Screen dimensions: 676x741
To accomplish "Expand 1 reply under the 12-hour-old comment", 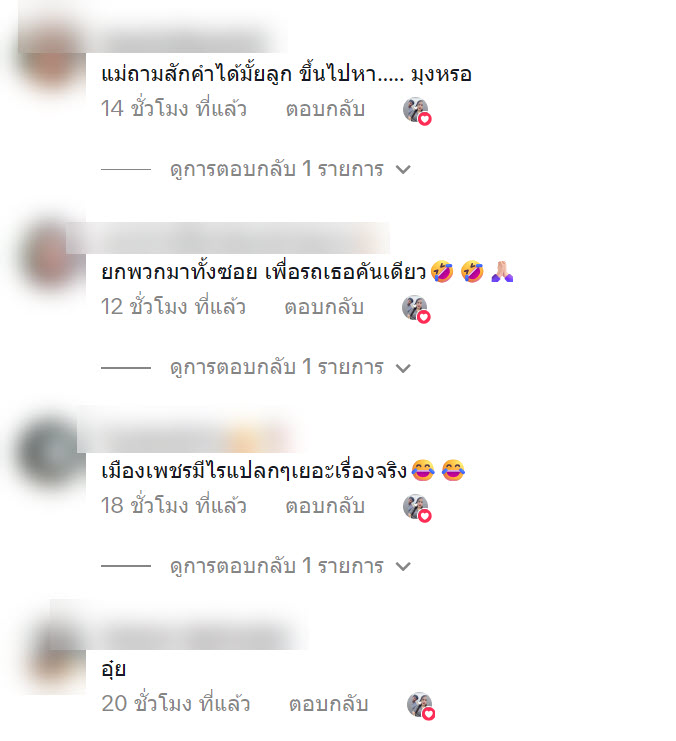I will (290, 367).
